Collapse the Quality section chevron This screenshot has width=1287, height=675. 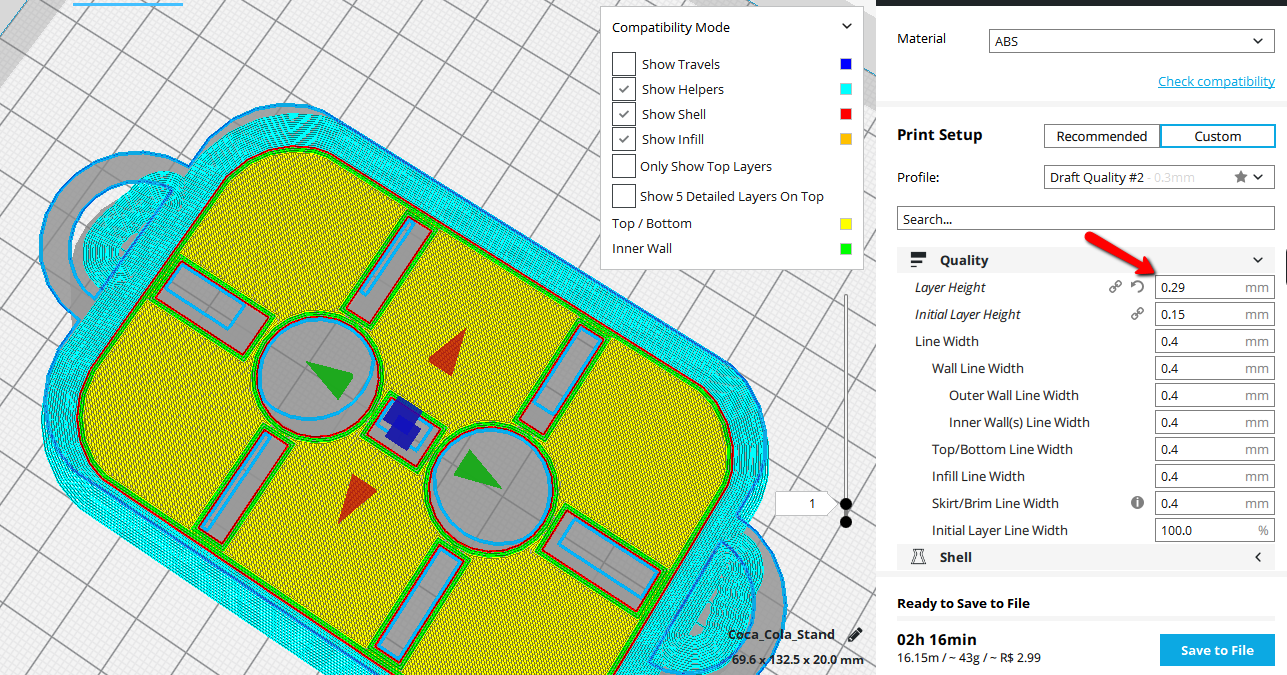[1258, 260]
